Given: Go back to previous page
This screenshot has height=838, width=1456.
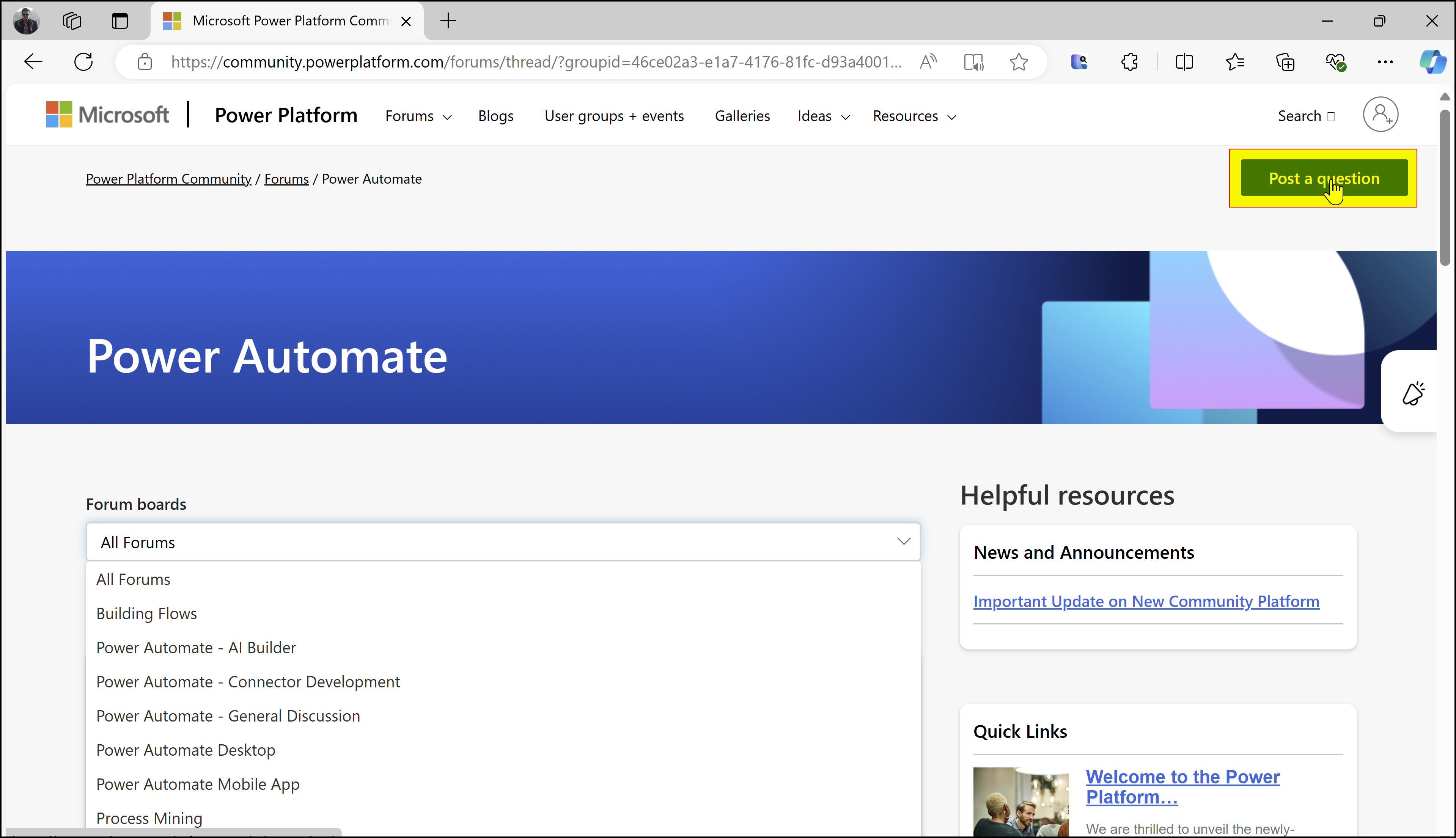Looking at the screenshot, I should (33, 61).
